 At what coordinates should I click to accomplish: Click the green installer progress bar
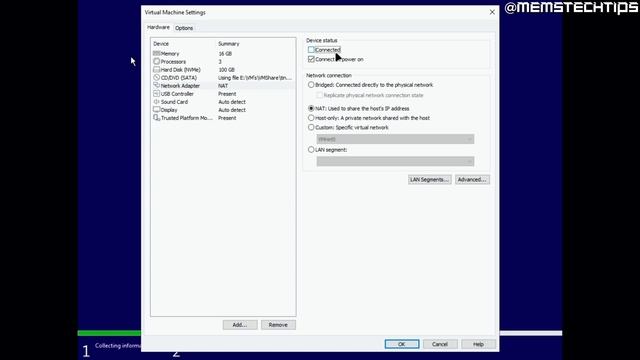tap(109, 333)
